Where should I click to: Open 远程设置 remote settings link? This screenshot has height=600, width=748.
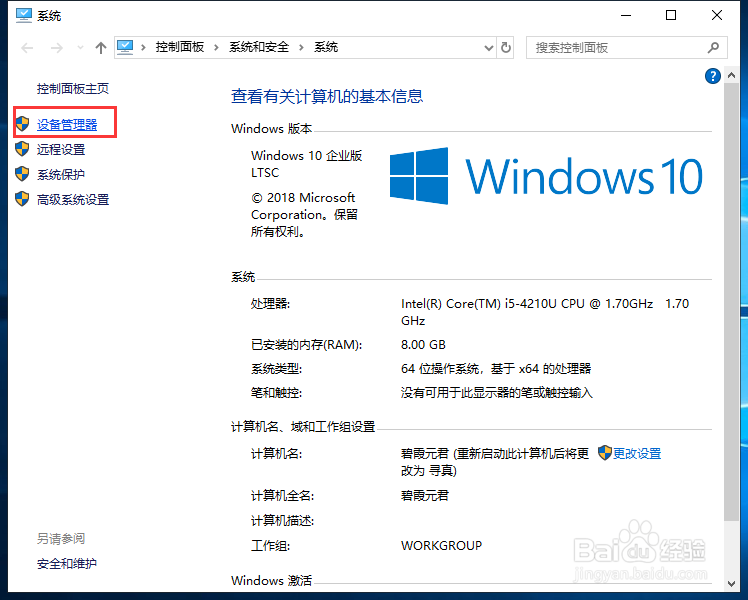tap(61, 150)
